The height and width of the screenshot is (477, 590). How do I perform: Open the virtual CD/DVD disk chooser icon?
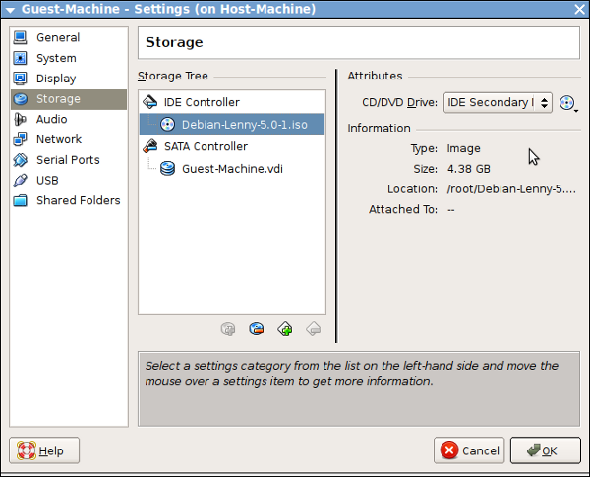[x=568, y=103]
